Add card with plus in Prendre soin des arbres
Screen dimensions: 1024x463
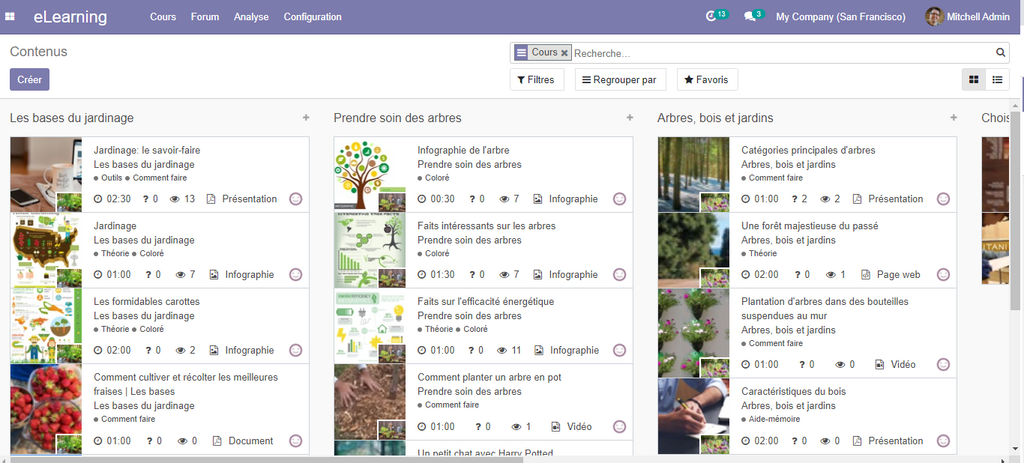629,118
